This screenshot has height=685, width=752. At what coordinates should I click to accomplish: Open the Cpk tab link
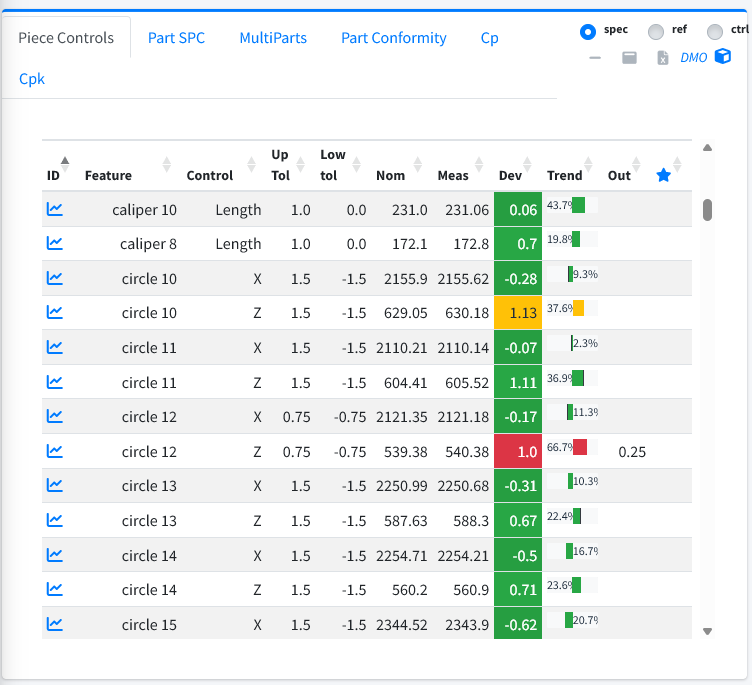coord(32,79)
